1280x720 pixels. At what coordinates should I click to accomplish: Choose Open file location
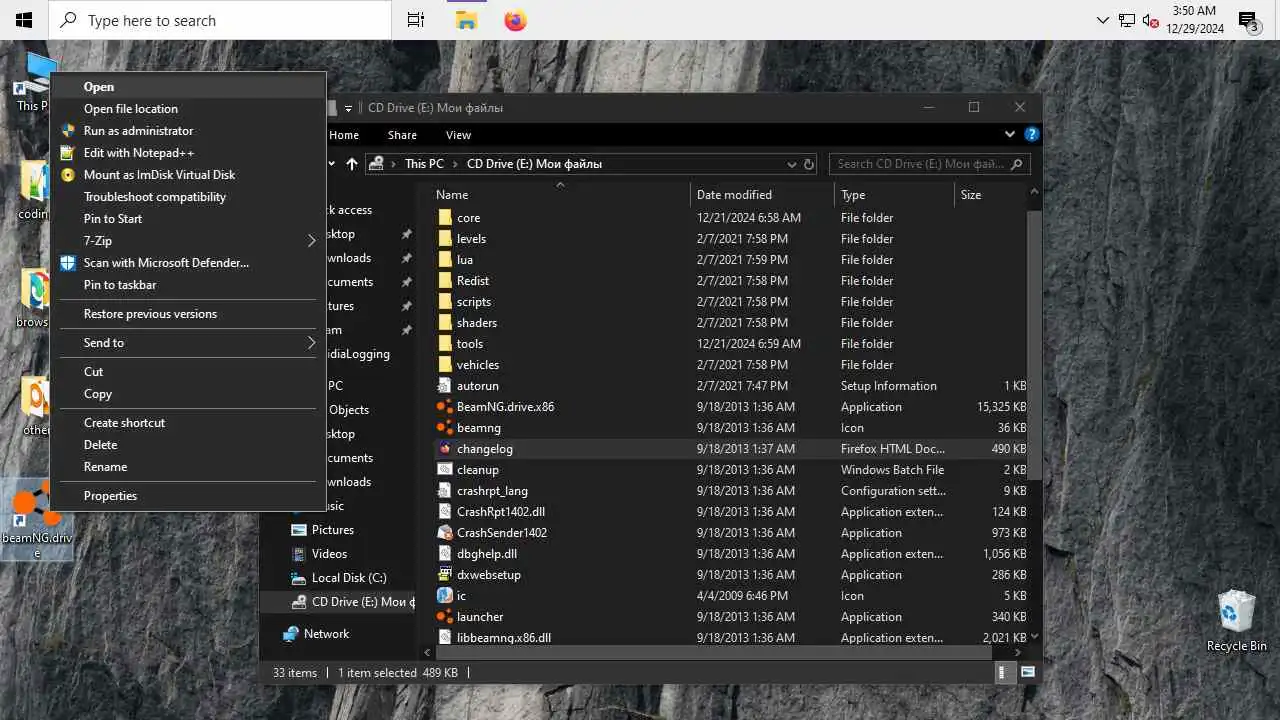click(x=188, y=109)
